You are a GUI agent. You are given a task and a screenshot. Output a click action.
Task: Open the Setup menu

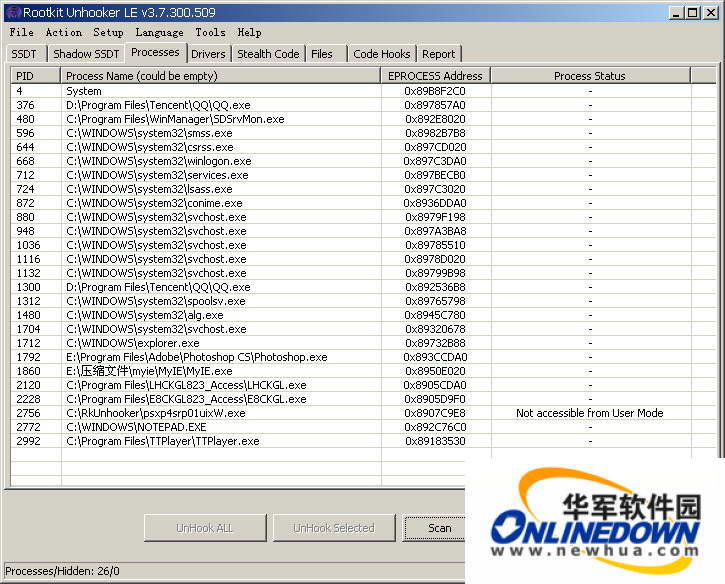coord(108,32)
